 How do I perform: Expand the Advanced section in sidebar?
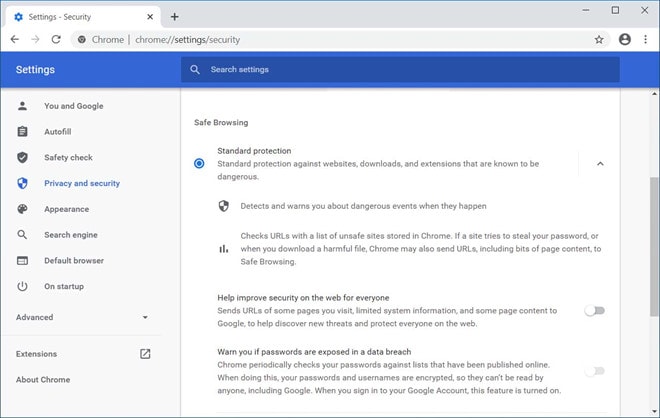[x=82, y=317]
